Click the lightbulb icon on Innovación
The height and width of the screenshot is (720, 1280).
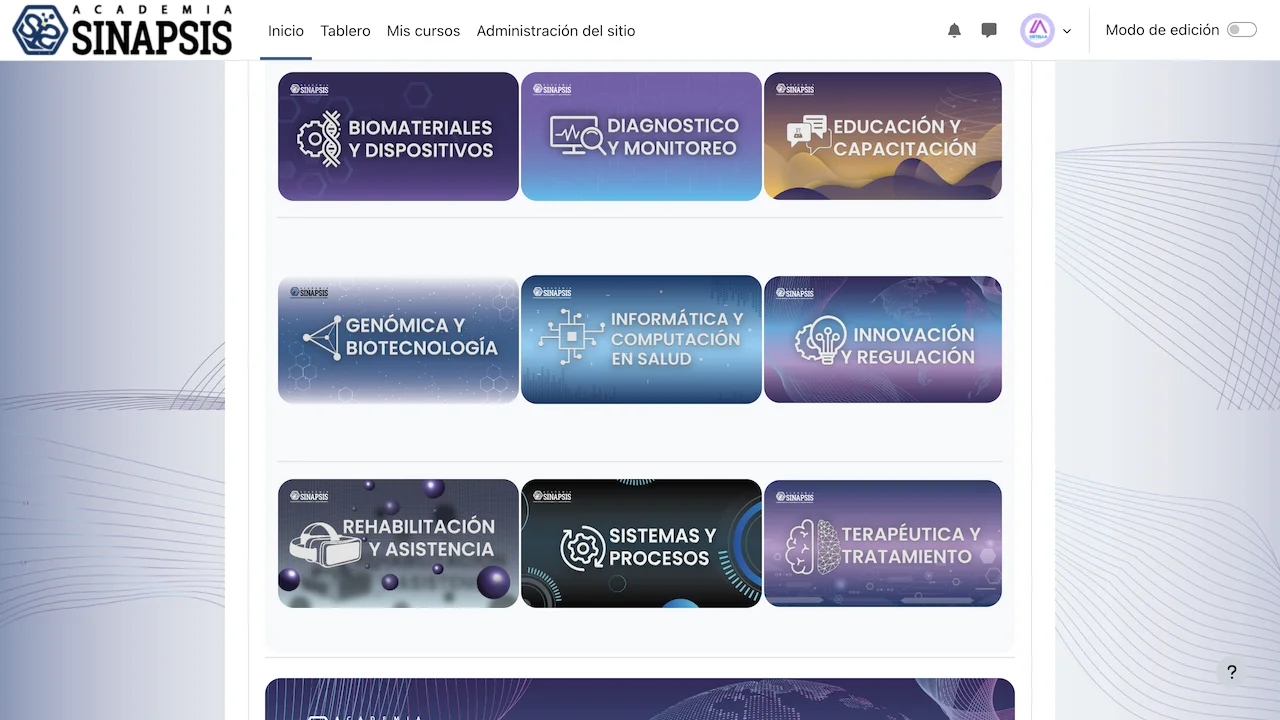tap(820, 342)
